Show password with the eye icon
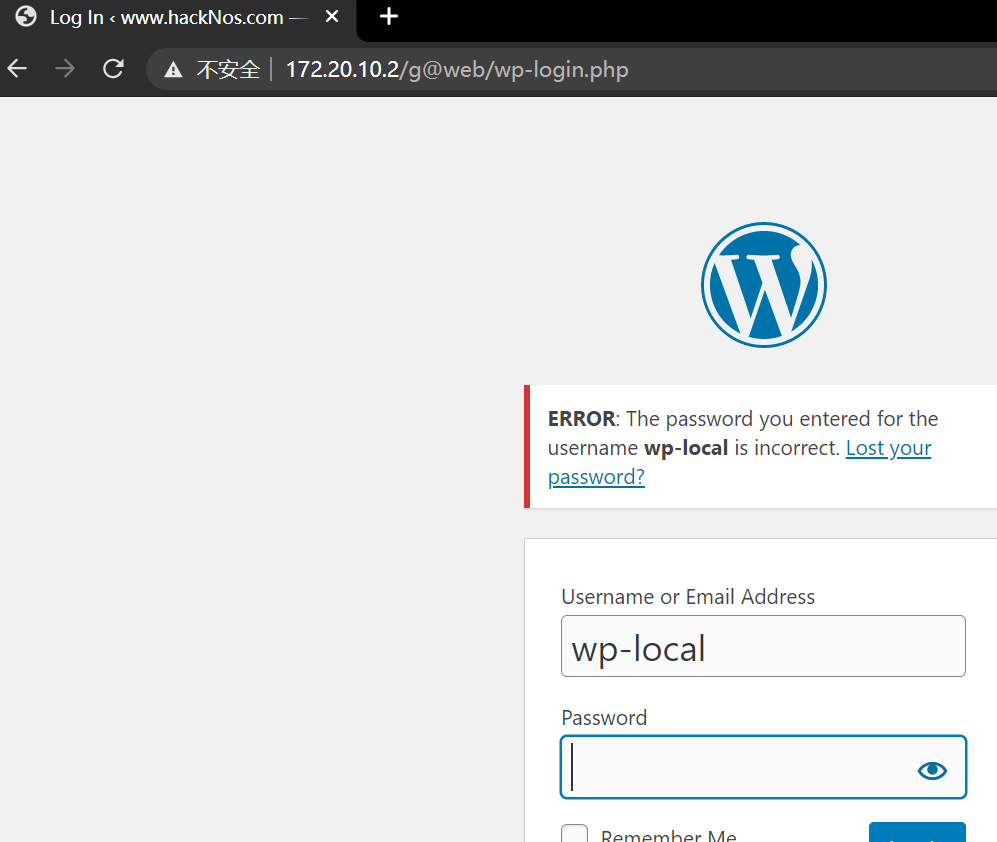This screenshot has width=997, height=842. click(x=932, y=770)
